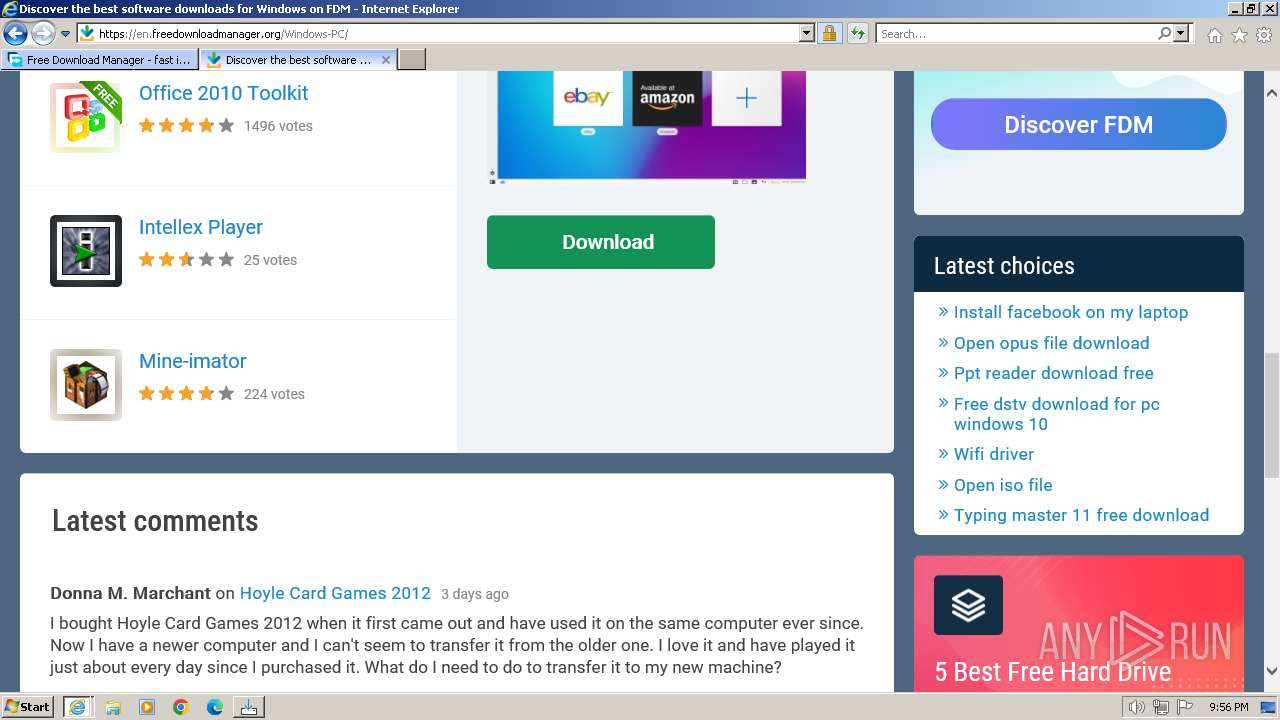Click the Action Center flag tray icon
1280x720 pixels.
1185,707
